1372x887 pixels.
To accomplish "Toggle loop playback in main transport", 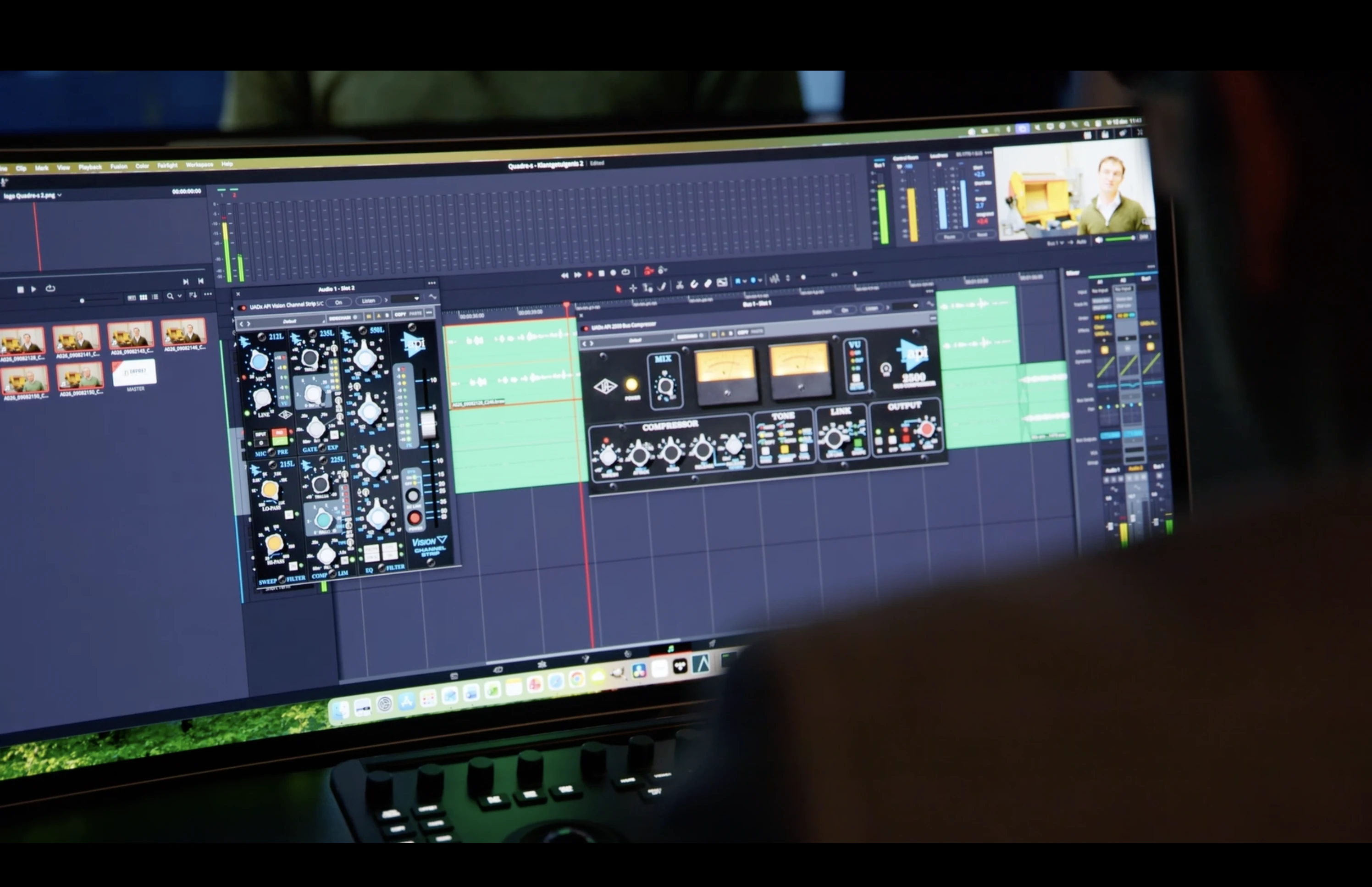I will (x=625, y=272).
